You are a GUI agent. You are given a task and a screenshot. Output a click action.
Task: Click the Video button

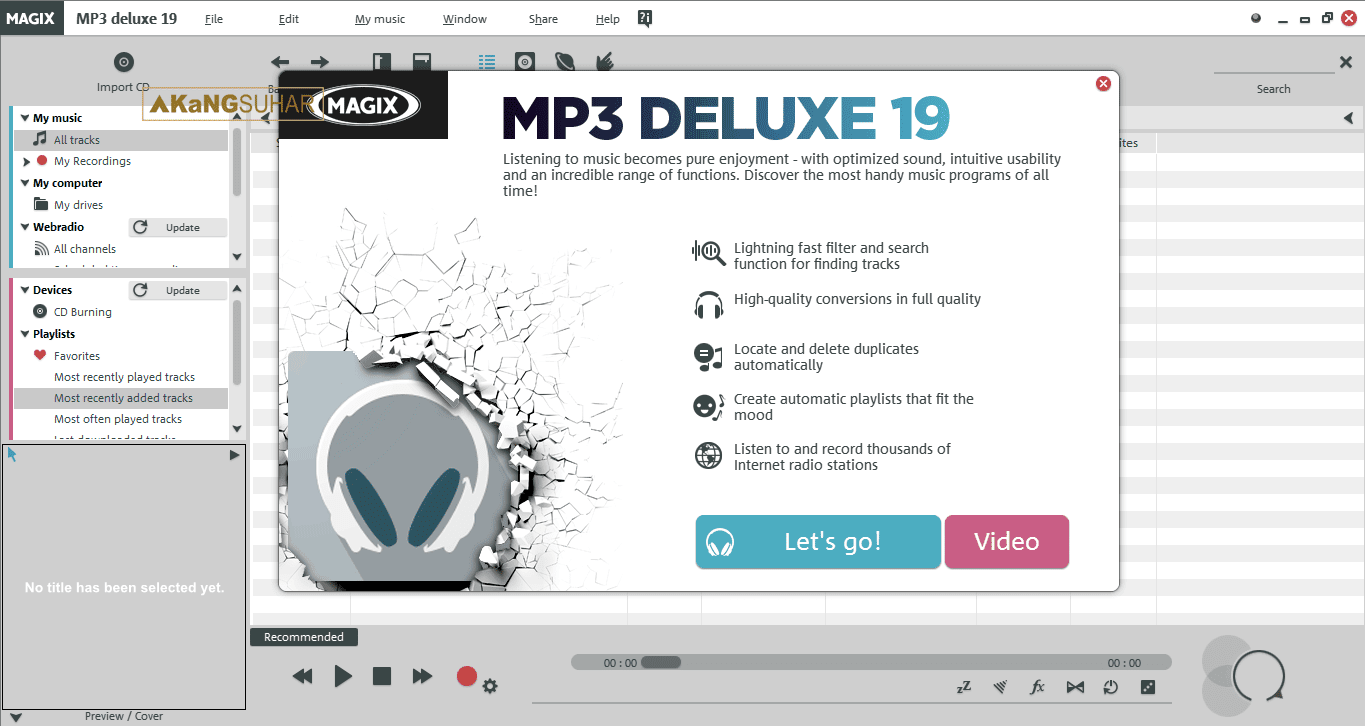pos(1007,542)
